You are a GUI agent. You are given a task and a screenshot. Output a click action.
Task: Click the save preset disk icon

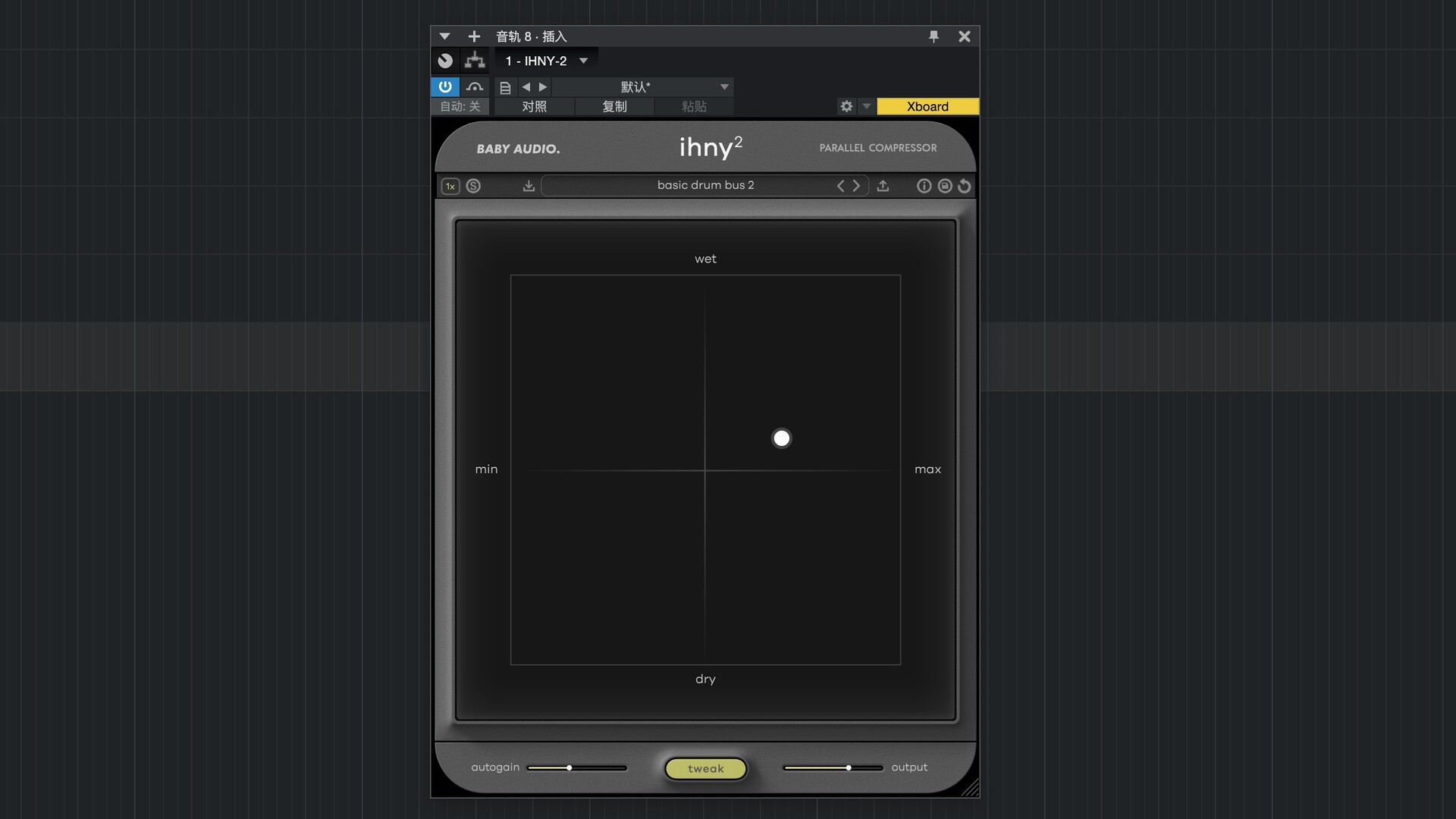(x=945, y=186)
